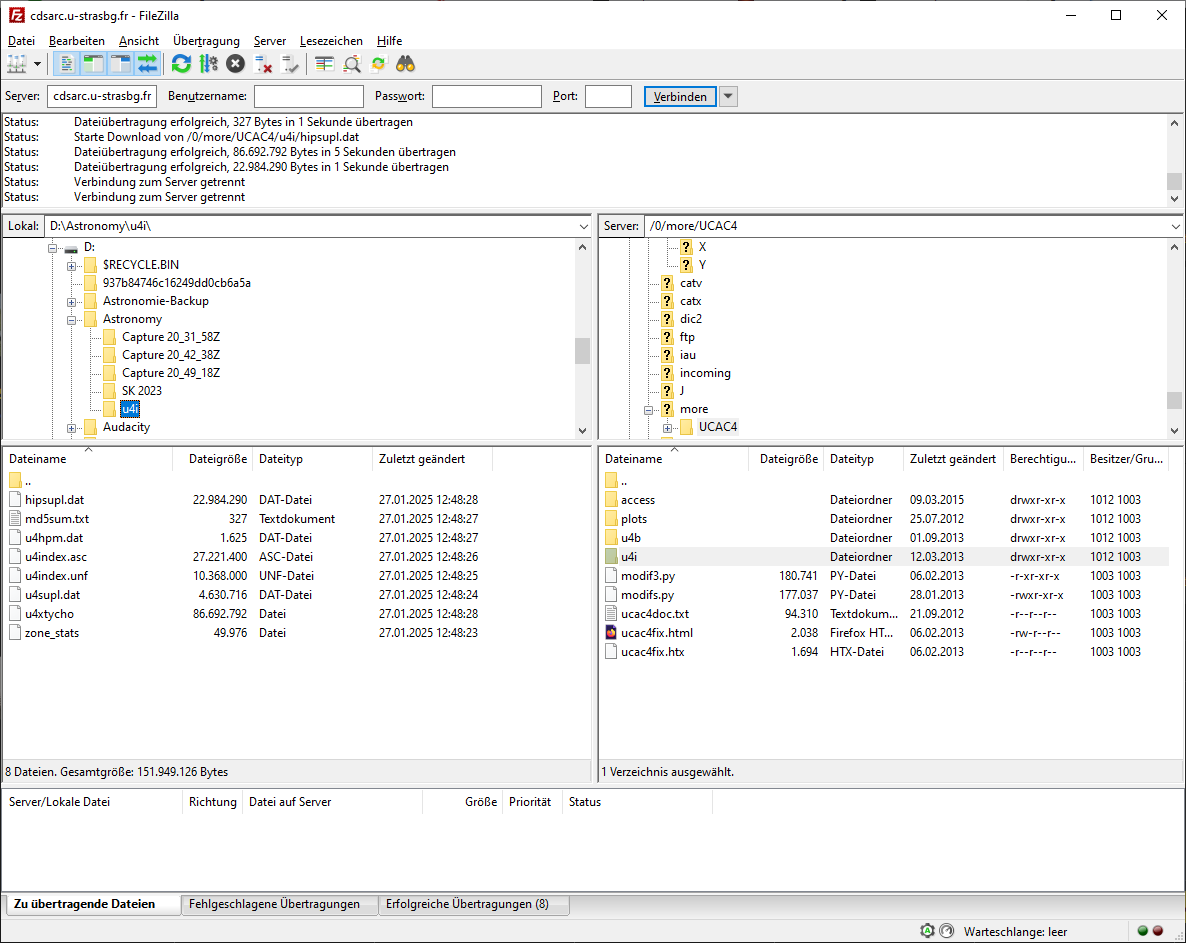The width and height of the screenshot is (1186, 943).
Task: Expand the $RECYCLE.BIN folder
Action: [x=71, y=265]
